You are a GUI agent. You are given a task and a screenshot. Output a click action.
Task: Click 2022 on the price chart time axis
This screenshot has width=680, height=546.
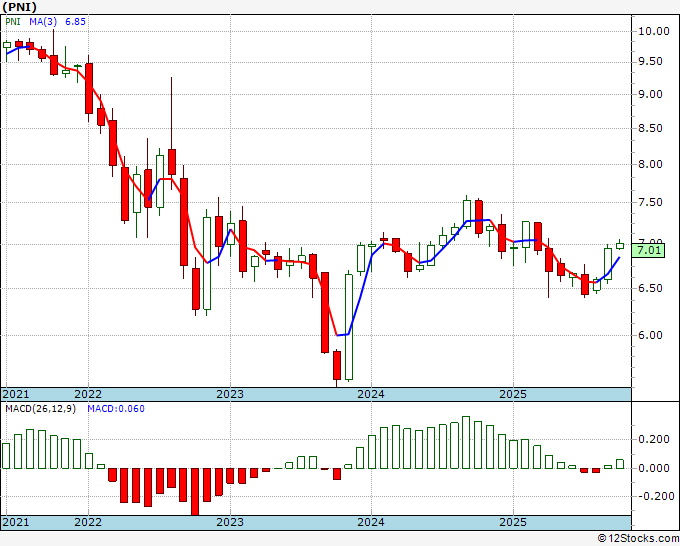coord(88,394)
